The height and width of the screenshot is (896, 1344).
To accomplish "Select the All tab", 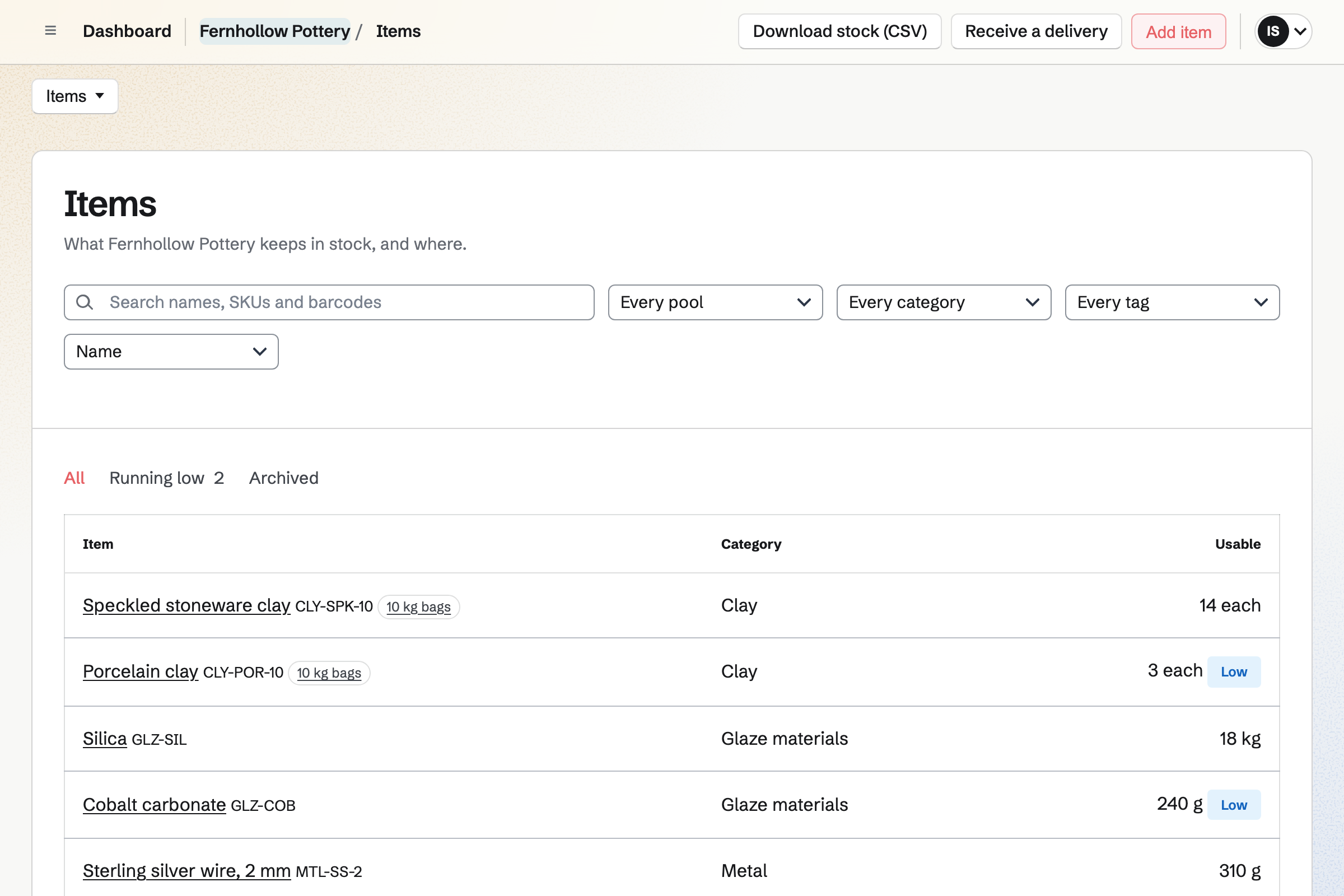I will click(74, 478).
